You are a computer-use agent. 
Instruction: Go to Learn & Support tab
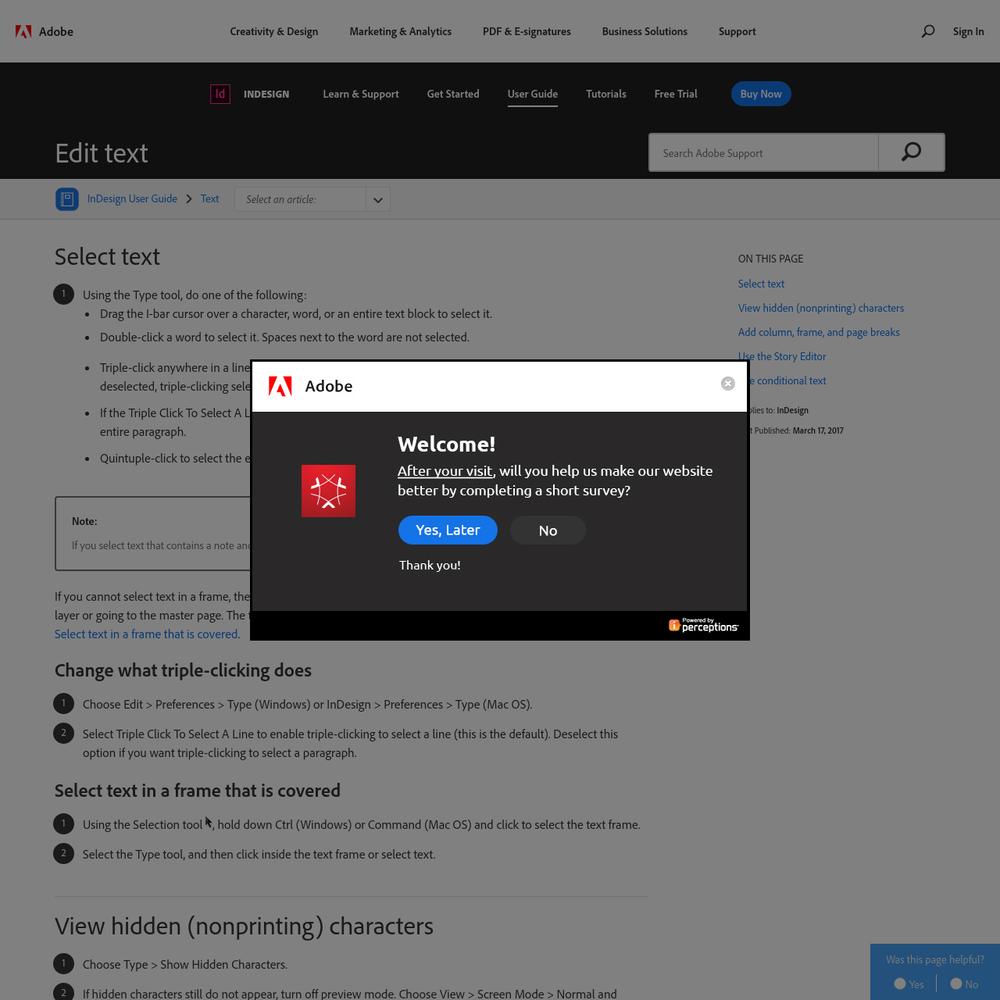[x=360, y=94]
